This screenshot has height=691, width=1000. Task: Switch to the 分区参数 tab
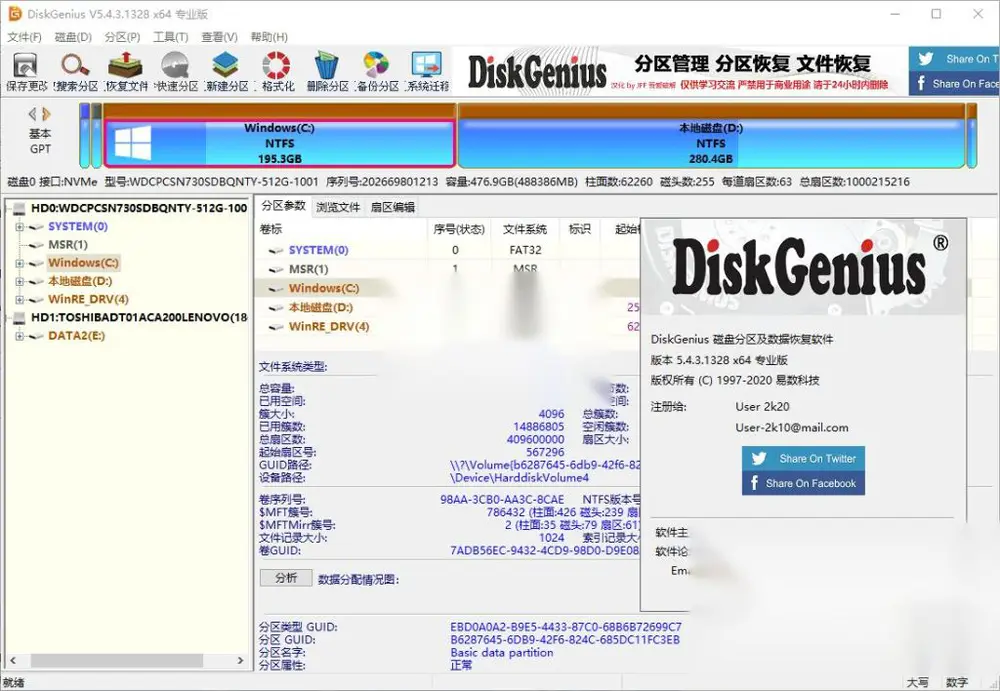click(284, 206)
